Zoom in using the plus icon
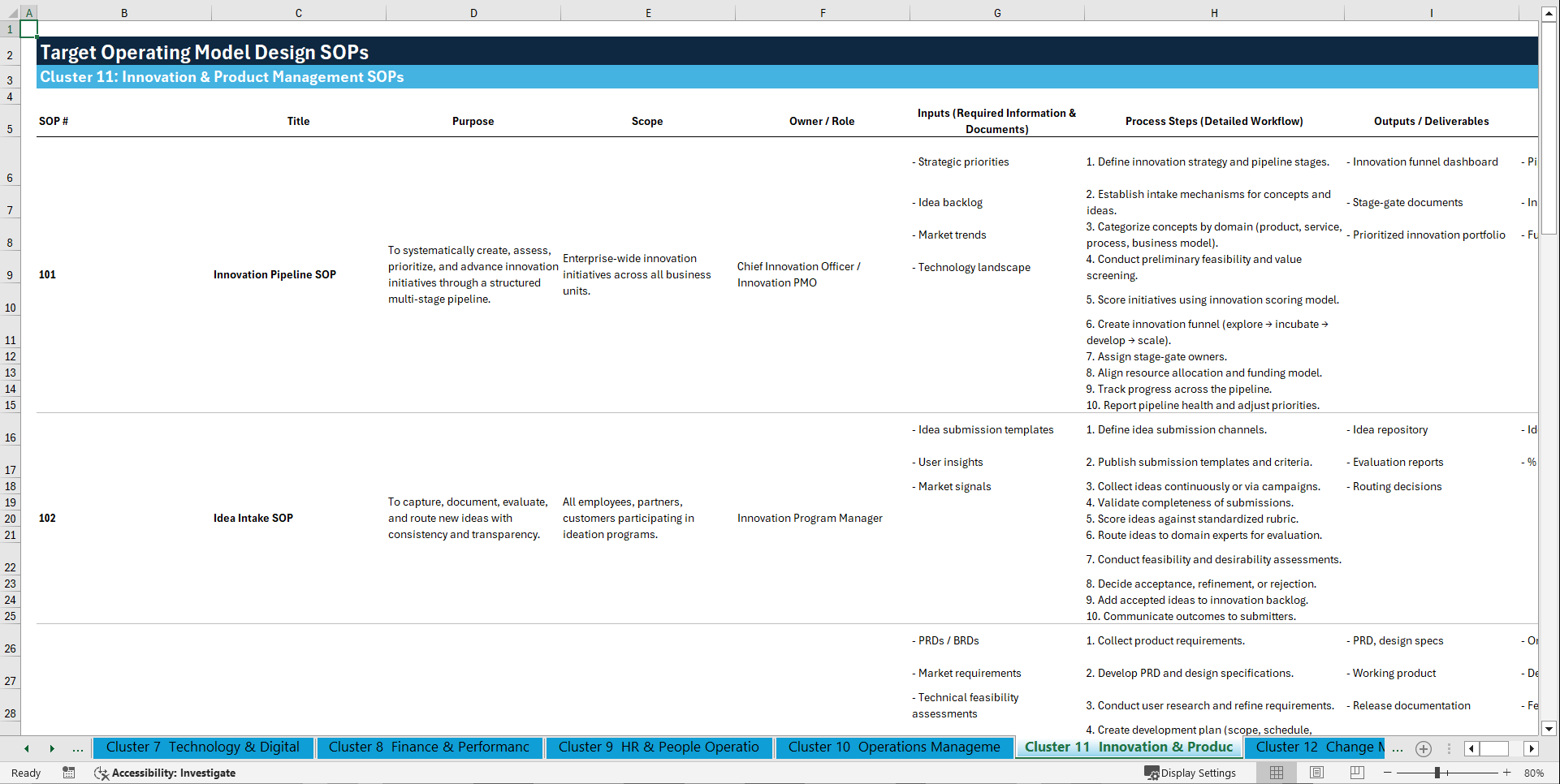 (1508, 773)
